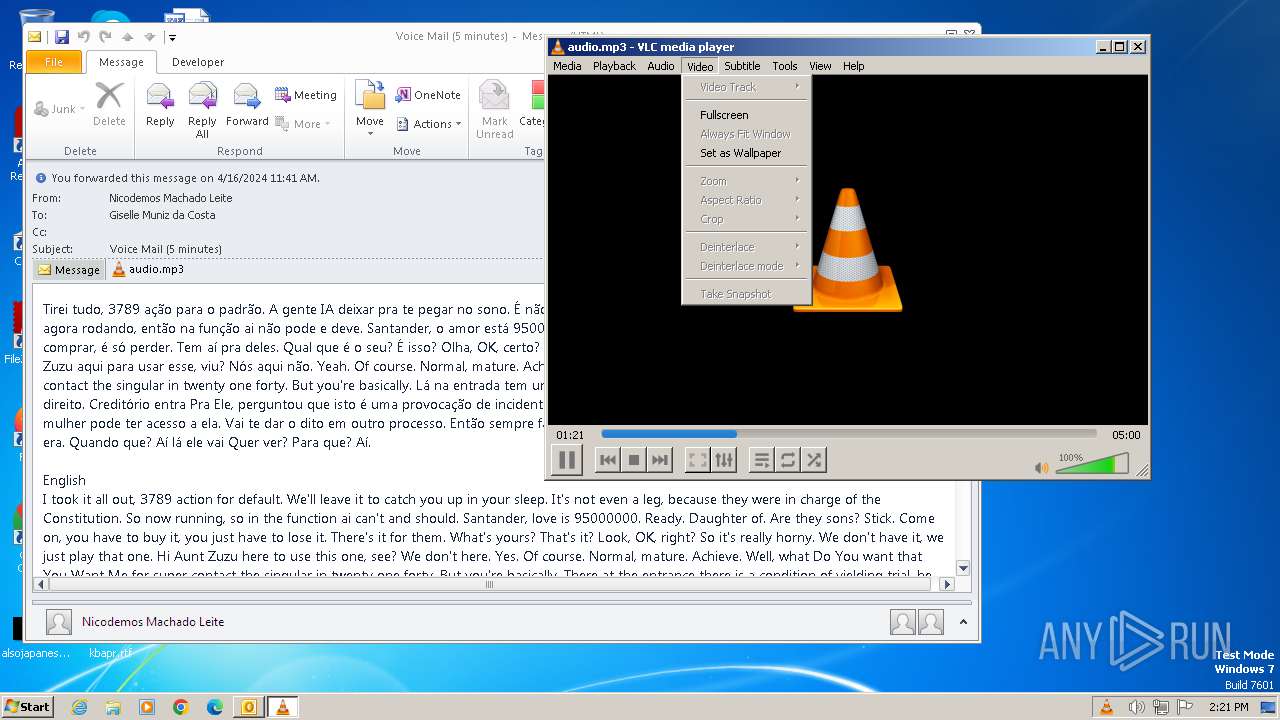Toggle the VLC playlist view
Screen dimensions: 1280x720
pyautogui.click(x=761, y=460)
